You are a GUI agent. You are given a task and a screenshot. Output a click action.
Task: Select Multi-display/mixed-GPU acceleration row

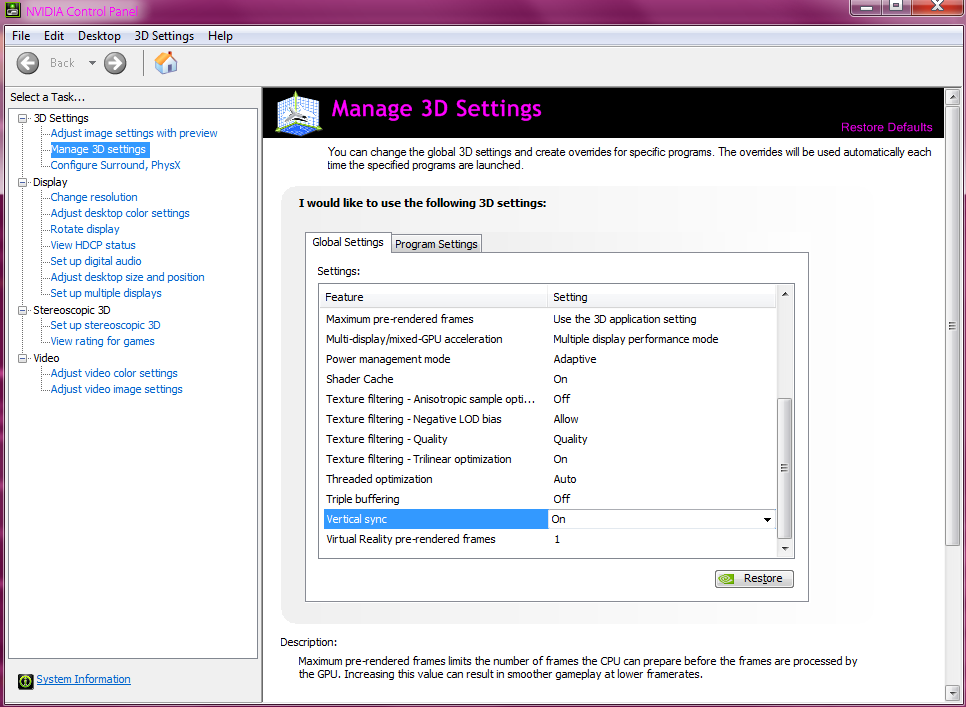tap(550, 339)
